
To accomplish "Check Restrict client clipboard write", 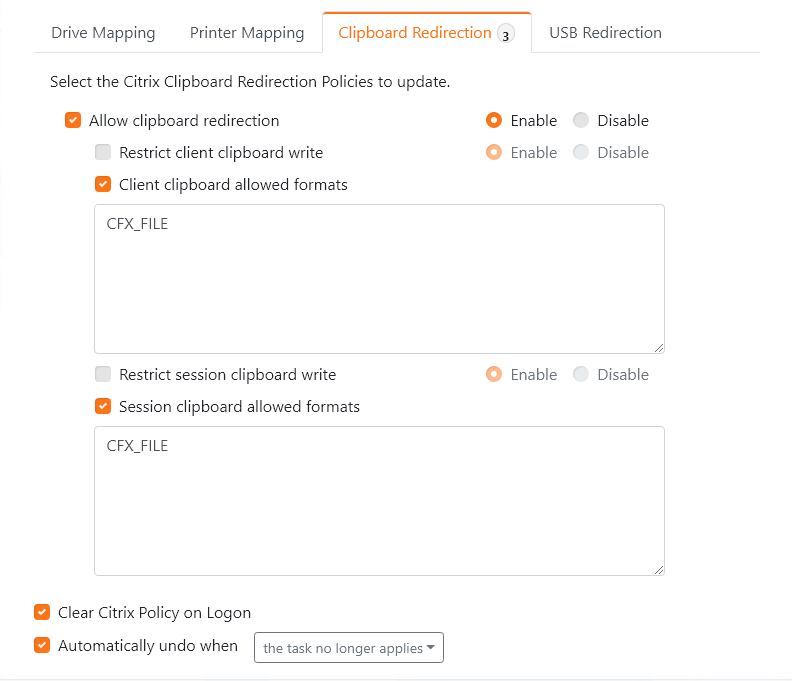I will point(103,153).
